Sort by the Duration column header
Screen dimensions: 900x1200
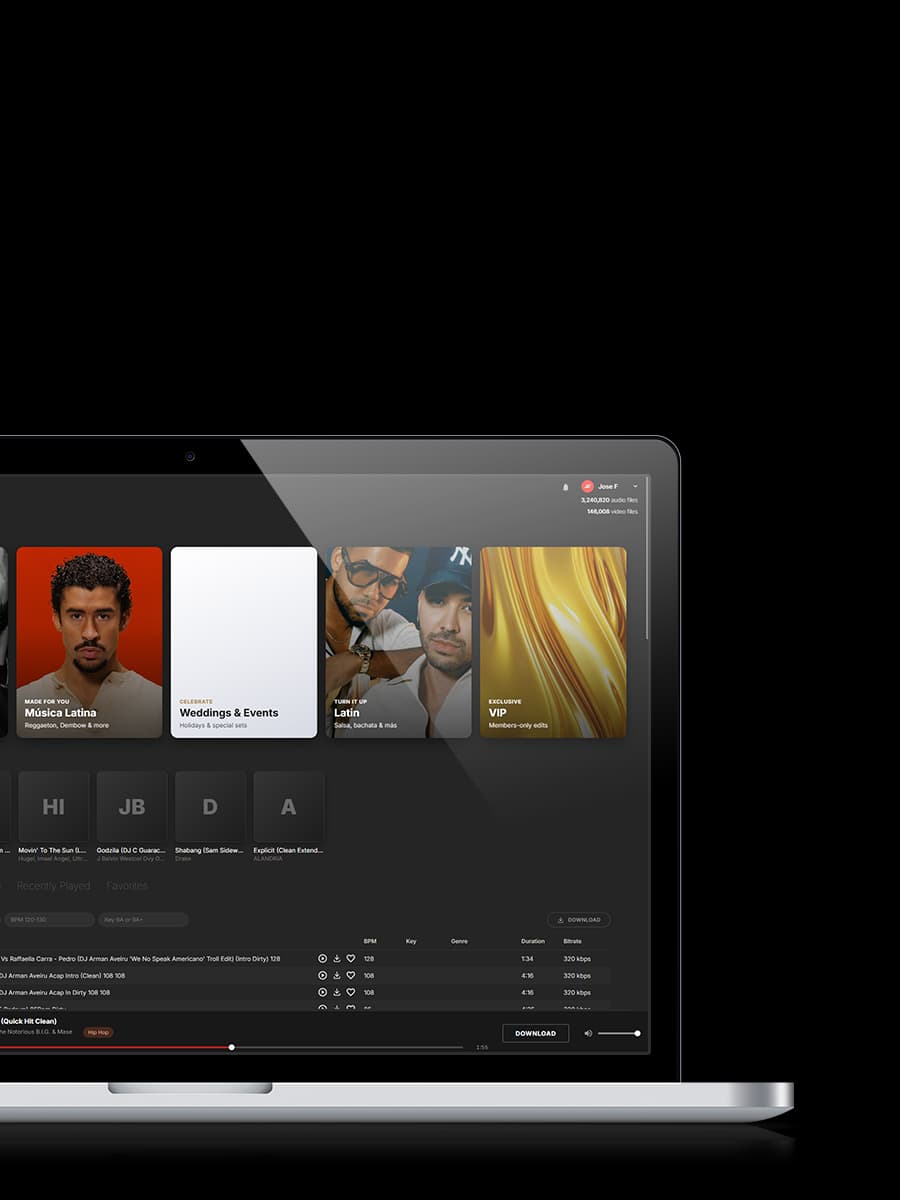533,941
